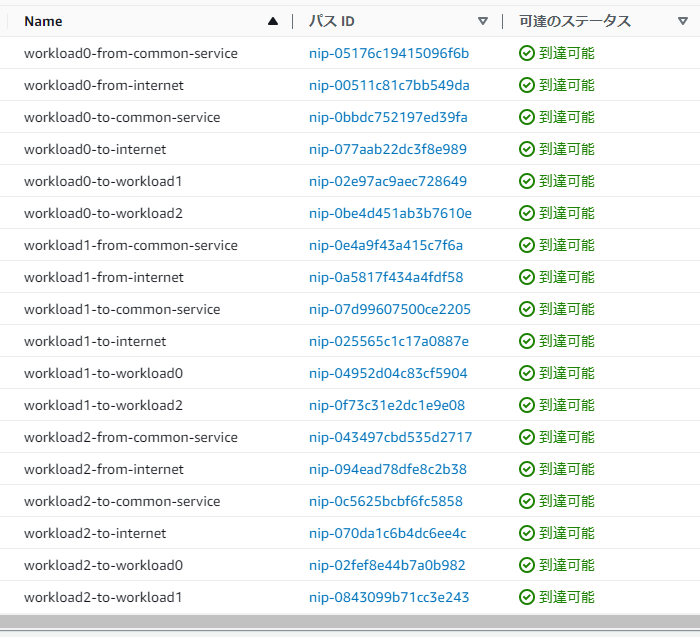This screenshot has height=637, width=700.
Task: Open path nip-043497cbd535d2717
Action: coord(390,437)
